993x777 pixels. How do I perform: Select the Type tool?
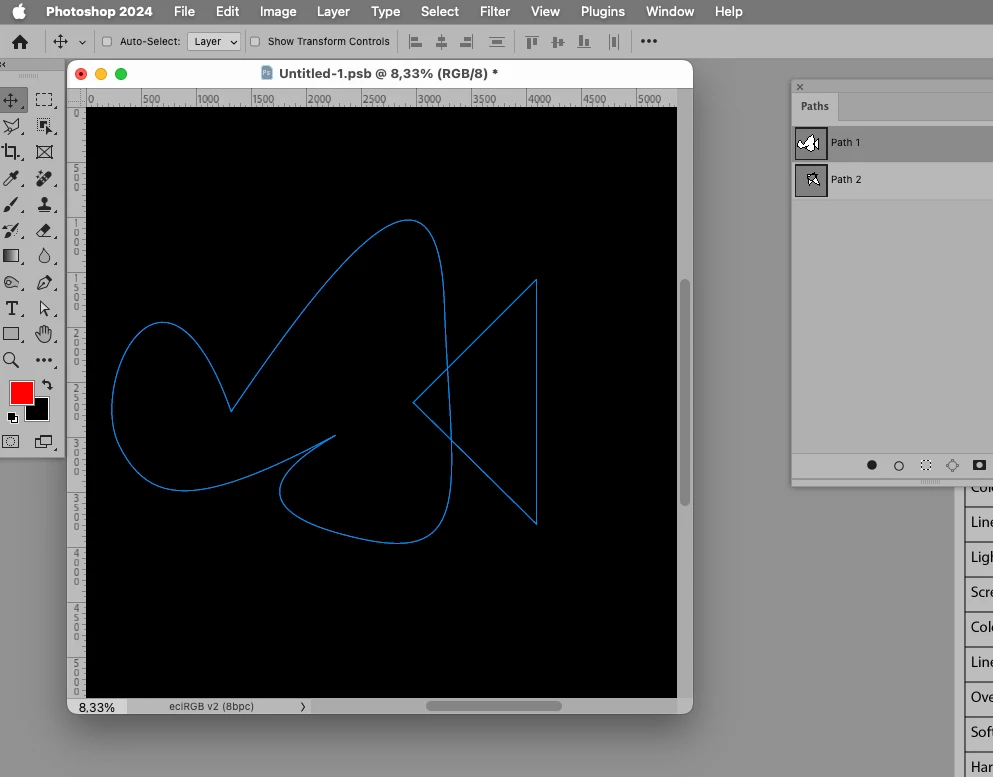[x=11, y=308]
